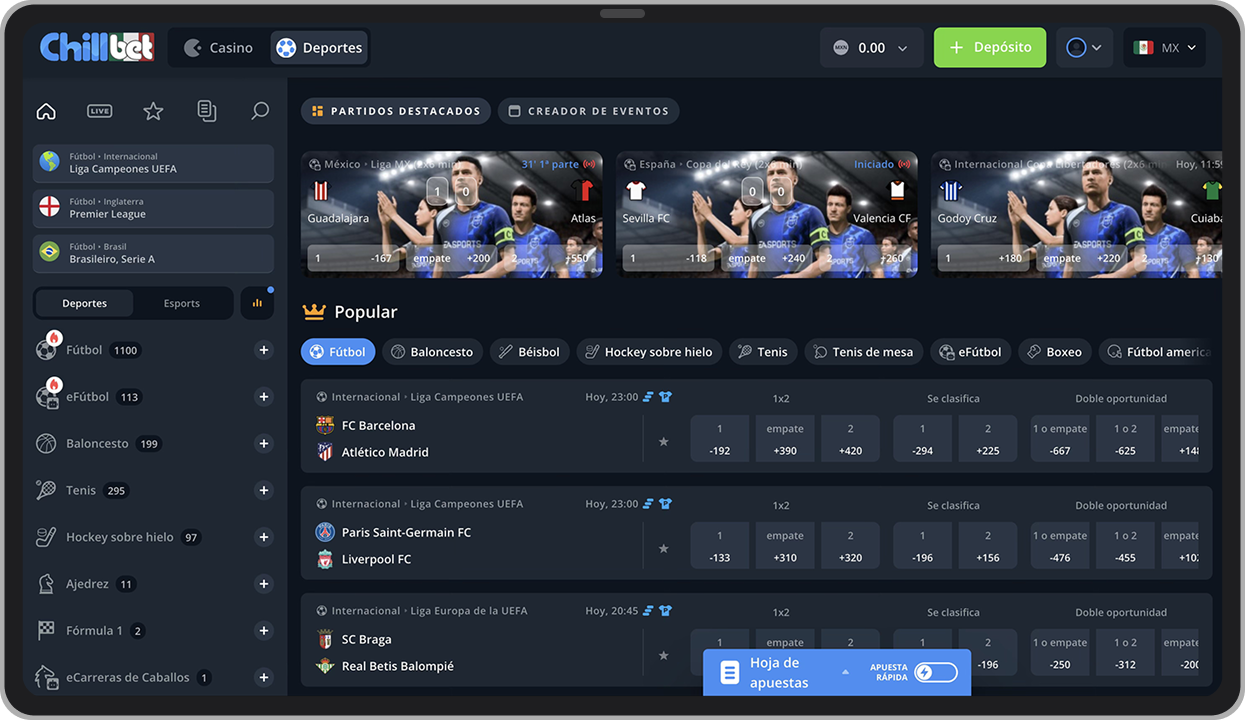
Task: Open the balance 0.00 dropdown
Action: 870,48
